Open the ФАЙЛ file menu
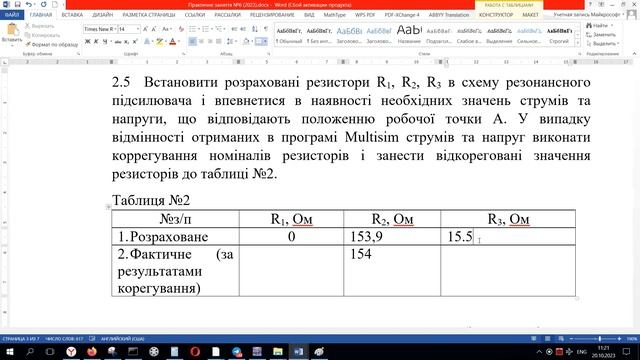The image size is (640, 360). tap(12, 15)
